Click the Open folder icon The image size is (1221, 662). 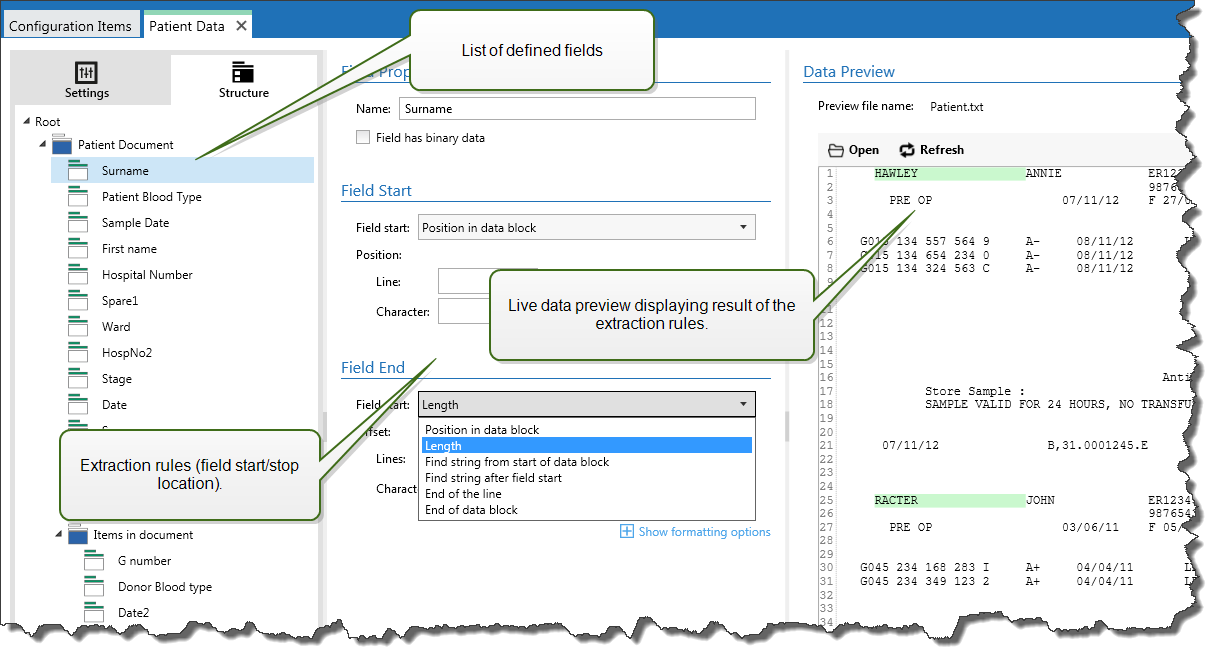(x=836, y=150)
